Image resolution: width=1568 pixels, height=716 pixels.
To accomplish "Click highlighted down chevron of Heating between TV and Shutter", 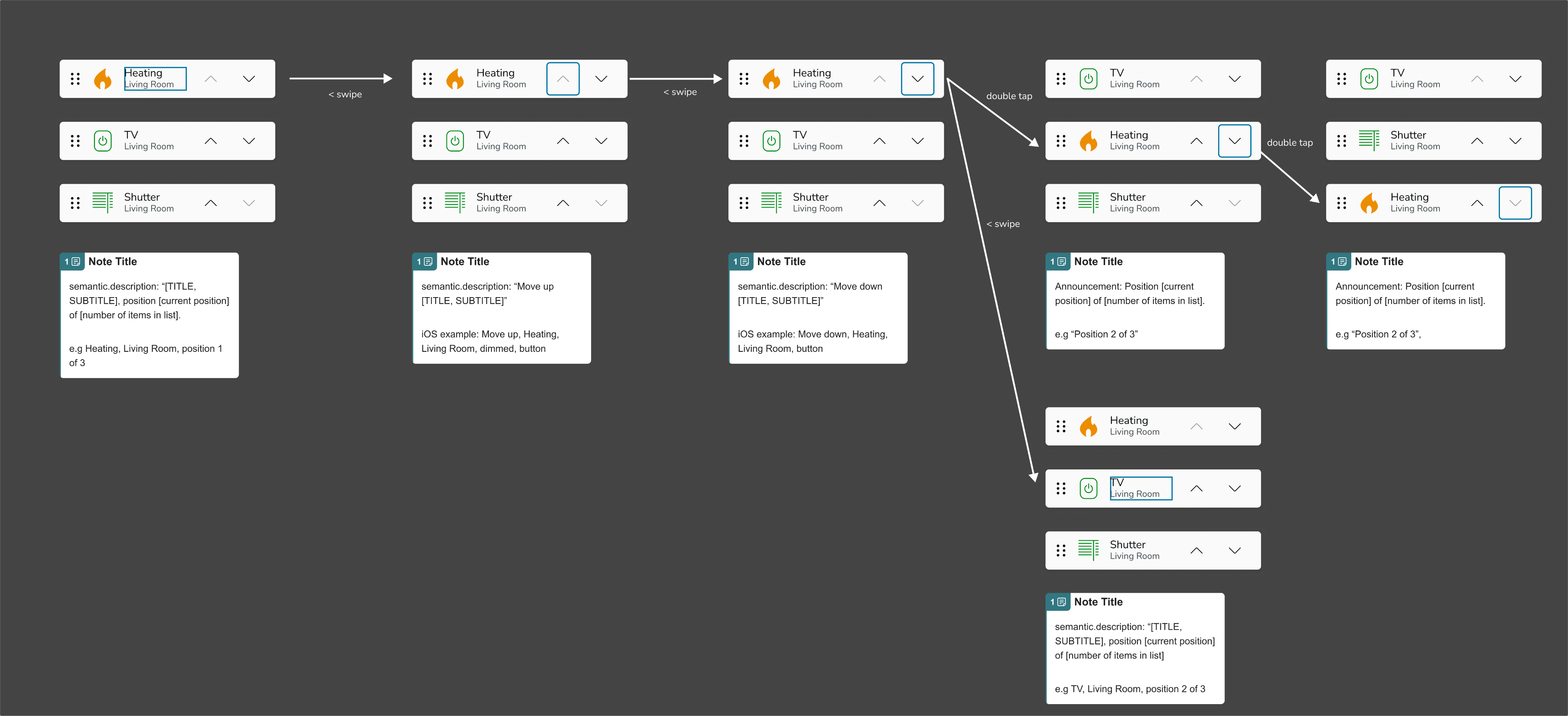I will (x=1235, y=141).
